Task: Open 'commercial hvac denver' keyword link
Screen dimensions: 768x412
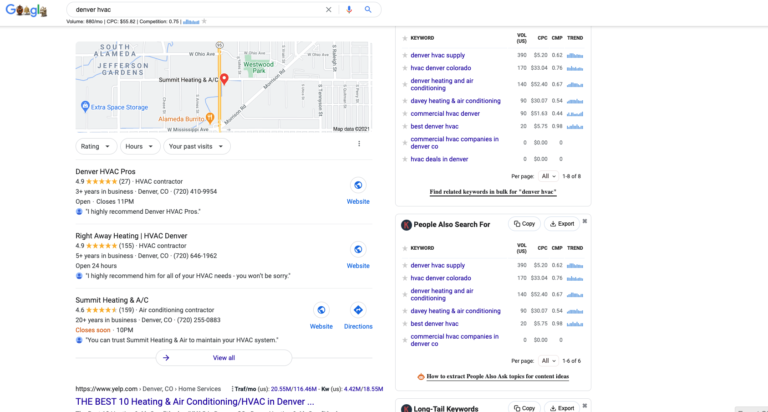Action: coord(445,114)
